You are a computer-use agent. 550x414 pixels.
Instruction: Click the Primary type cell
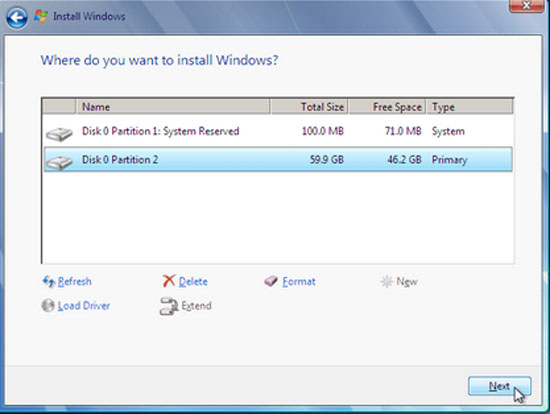(450, 160)
